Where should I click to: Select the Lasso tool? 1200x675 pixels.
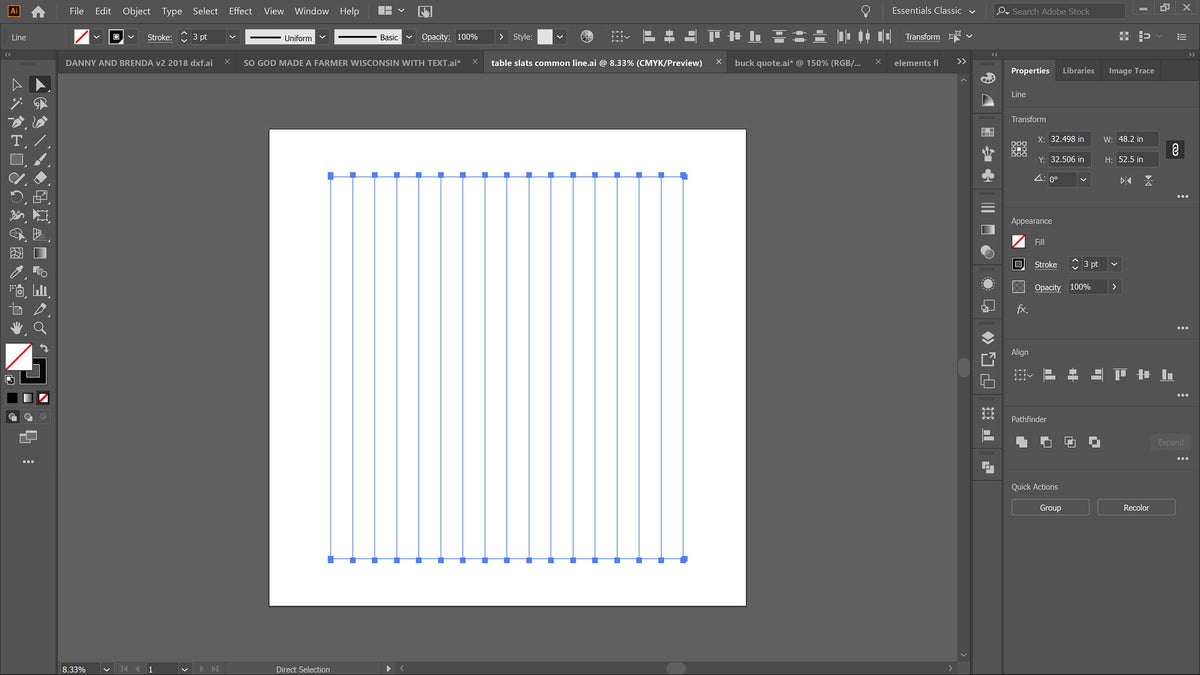pyautogui.click(x=40, y=104)
